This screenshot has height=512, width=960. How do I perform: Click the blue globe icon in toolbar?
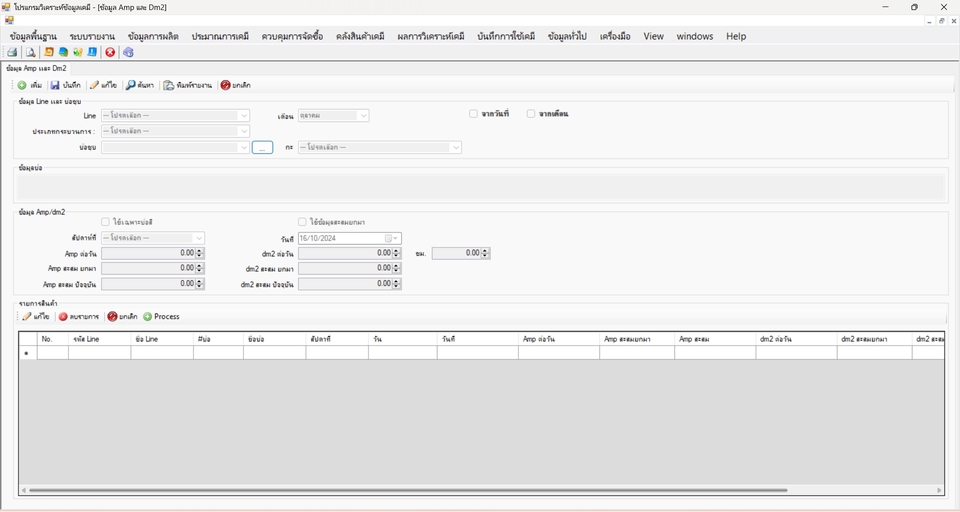(x=63, y=52)
